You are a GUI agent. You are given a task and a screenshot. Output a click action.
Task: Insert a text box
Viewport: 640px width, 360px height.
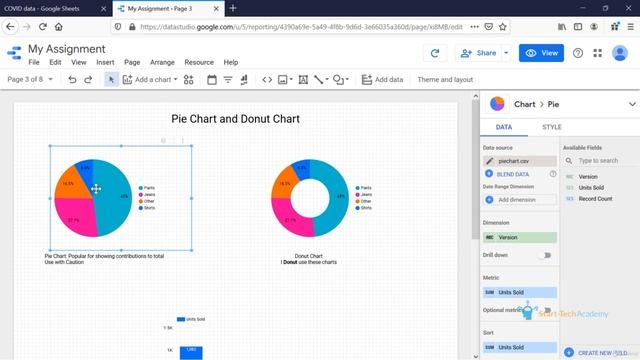(303, 80)
